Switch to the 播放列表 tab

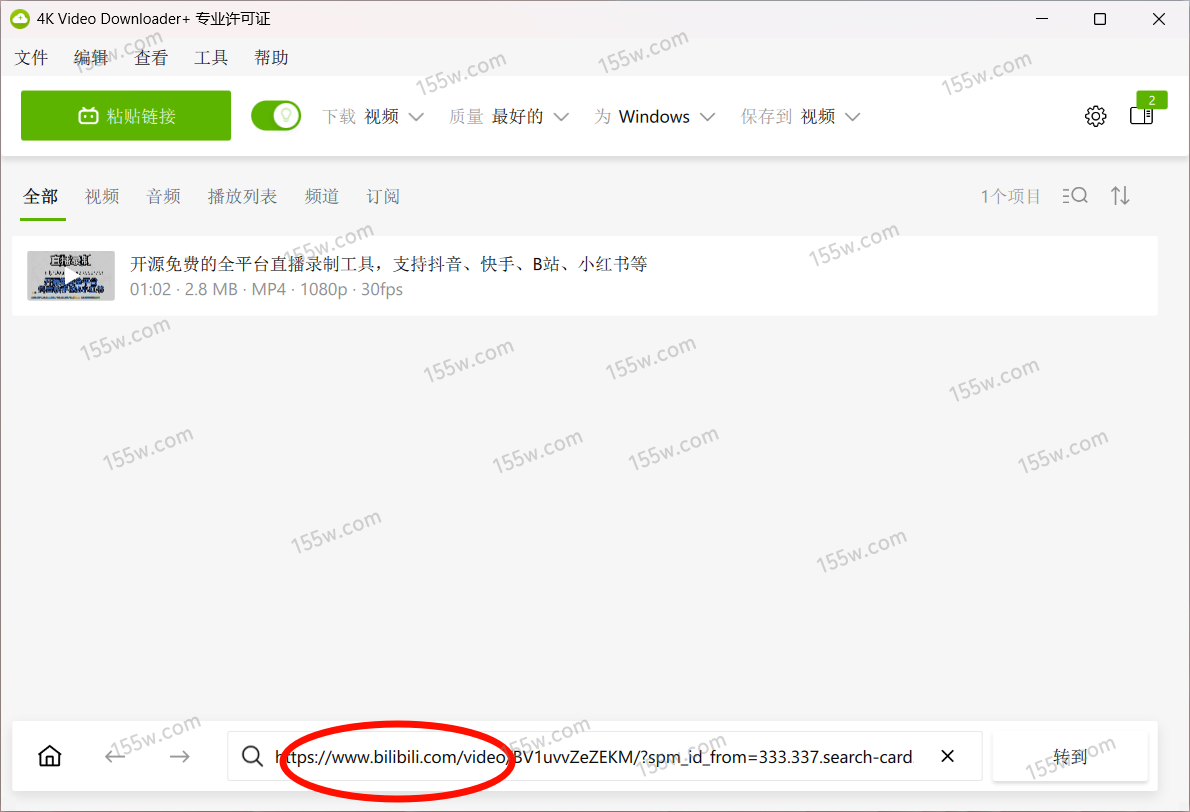pyautogui.click(x=242, y=197)
